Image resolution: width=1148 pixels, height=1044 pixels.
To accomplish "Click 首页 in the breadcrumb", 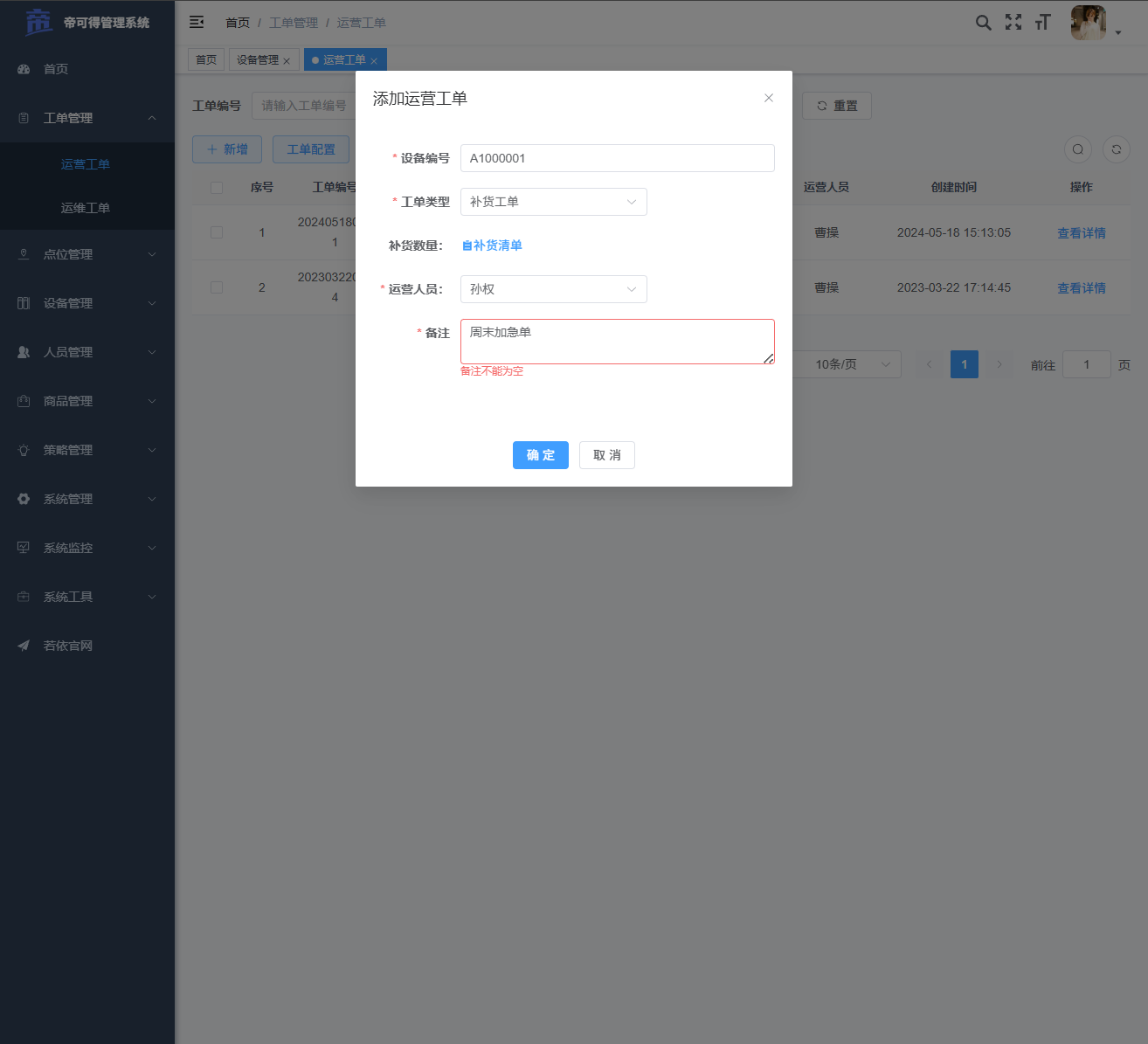I will coord(238,23).
